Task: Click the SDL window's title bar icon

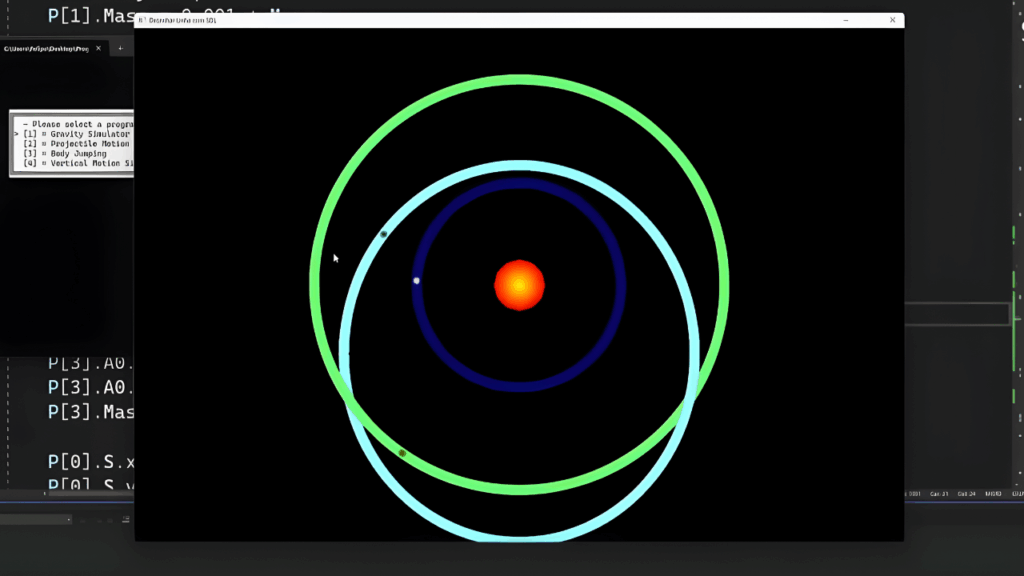Action: 142,20
